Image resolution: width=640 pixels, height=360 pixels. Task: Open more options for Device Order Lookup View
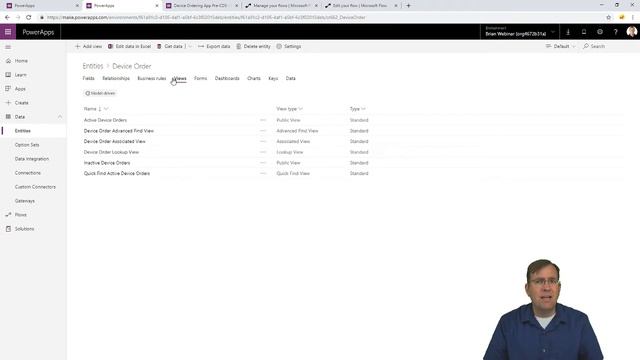[263, 152]
